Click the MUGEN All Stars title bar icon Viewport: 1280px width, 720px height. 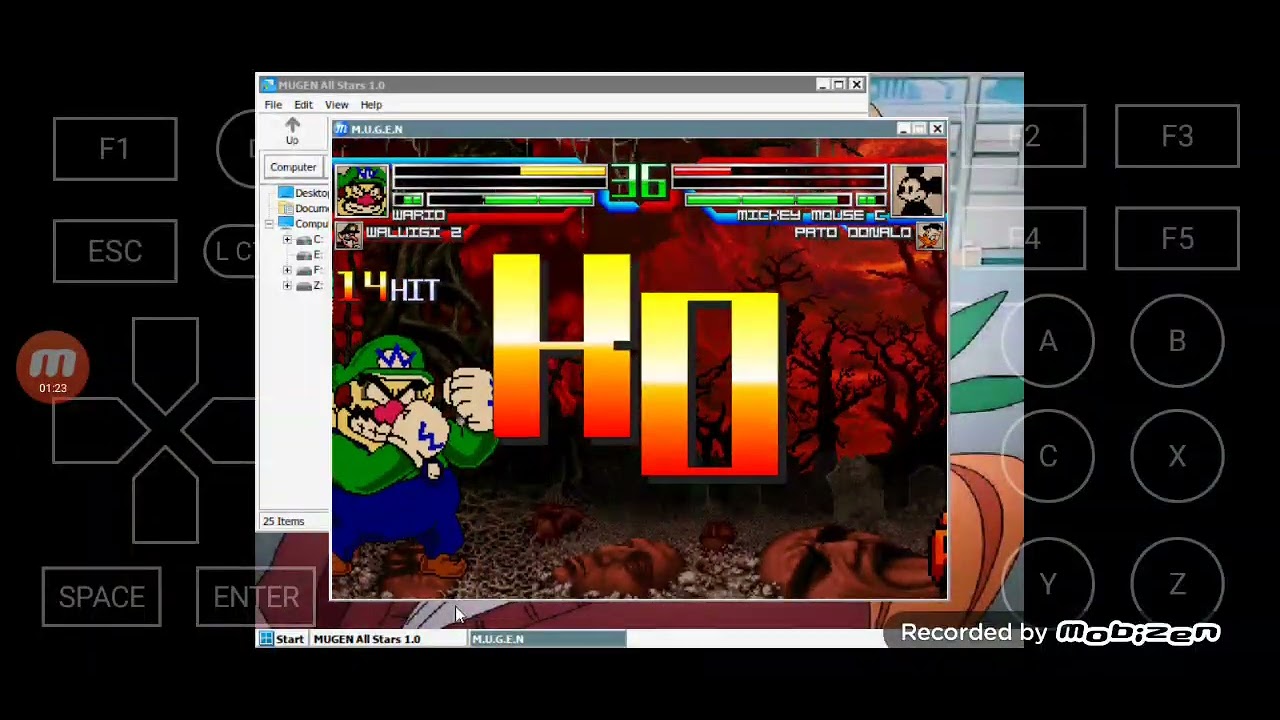click(x=268, y=85)
